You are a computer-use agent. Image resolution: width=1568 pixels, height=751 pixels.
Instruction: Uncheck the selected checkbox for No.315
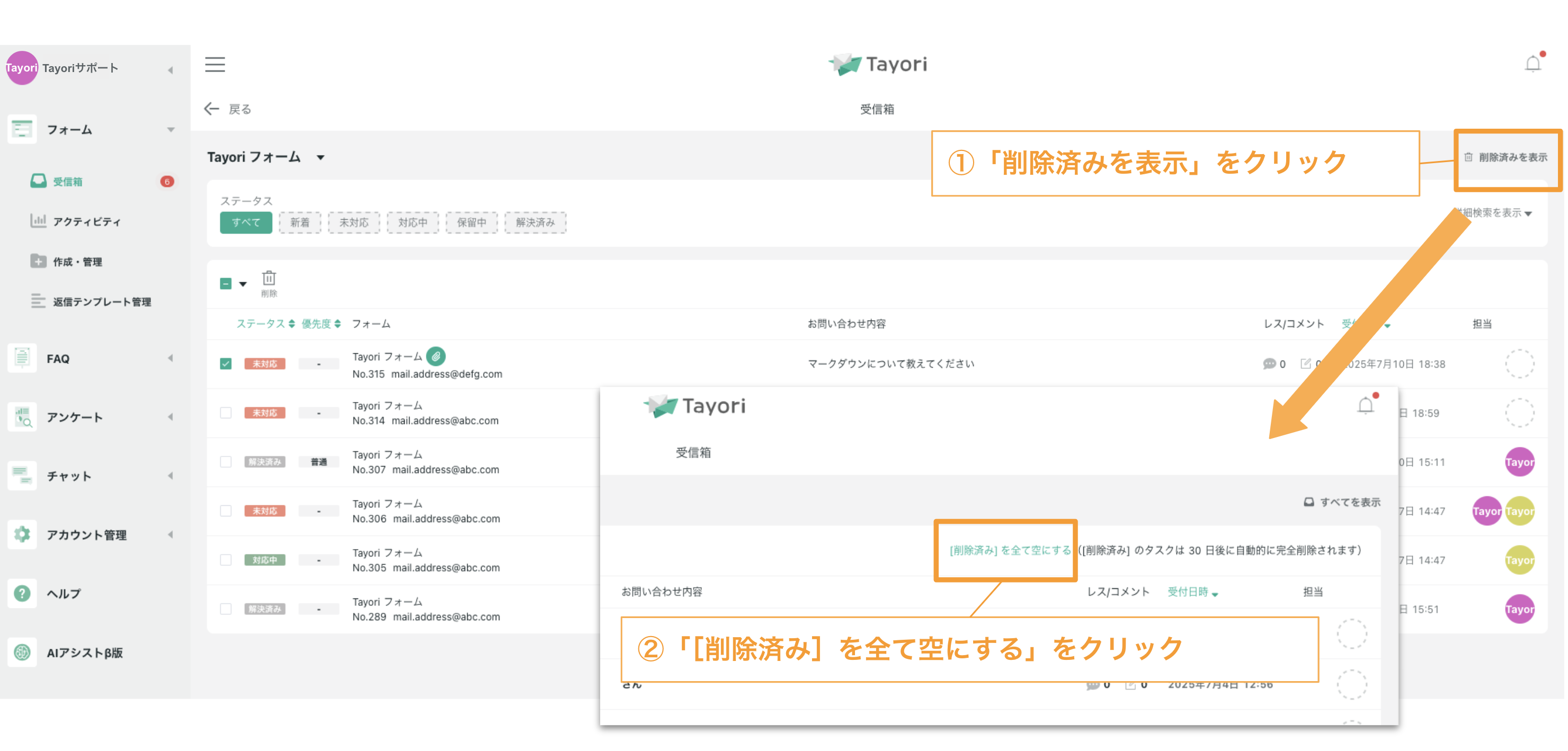226,363
